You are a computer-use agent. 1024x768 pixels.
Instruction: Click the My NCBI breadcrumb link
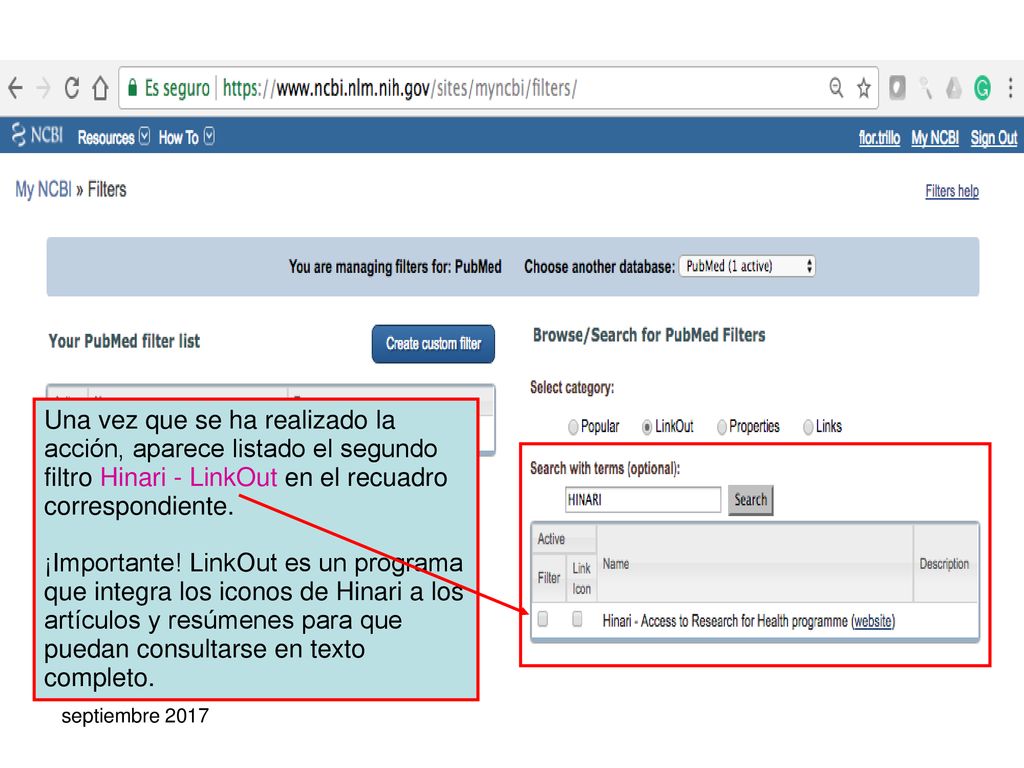[x=43, y=189]
